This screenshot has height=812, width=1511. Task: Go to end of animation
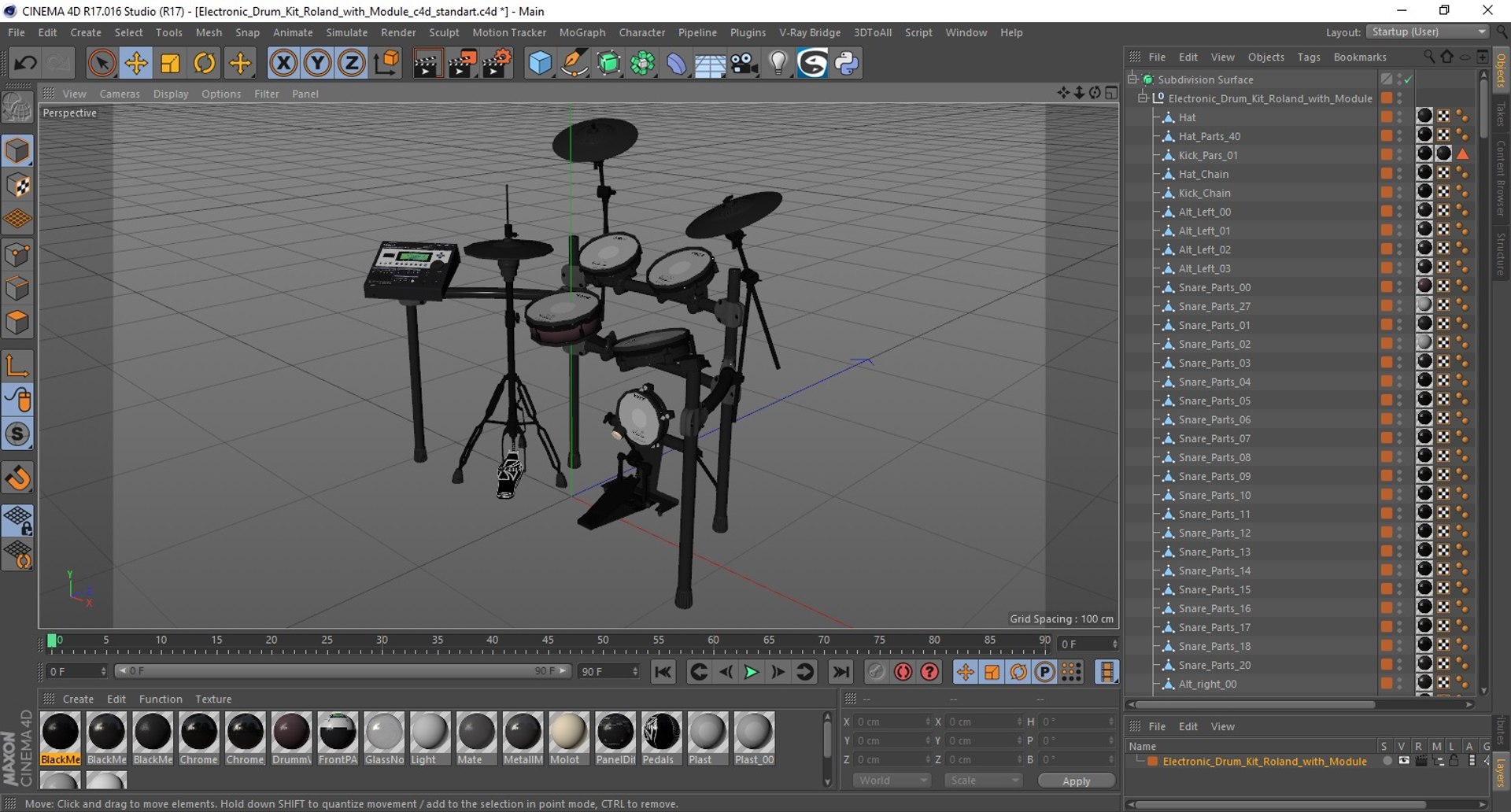tap(840, 672)
